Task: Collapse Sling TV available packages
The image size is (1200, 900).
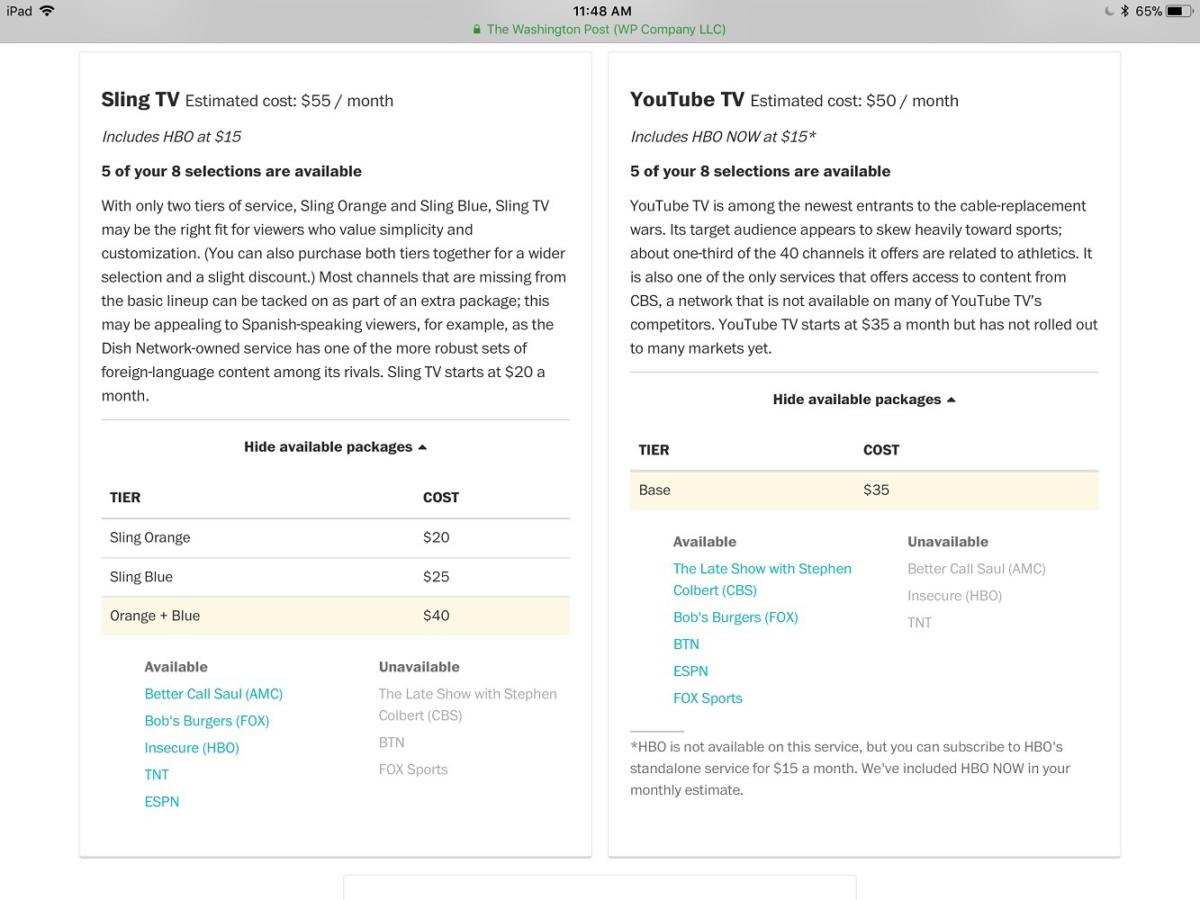Action: pos(335,447)
